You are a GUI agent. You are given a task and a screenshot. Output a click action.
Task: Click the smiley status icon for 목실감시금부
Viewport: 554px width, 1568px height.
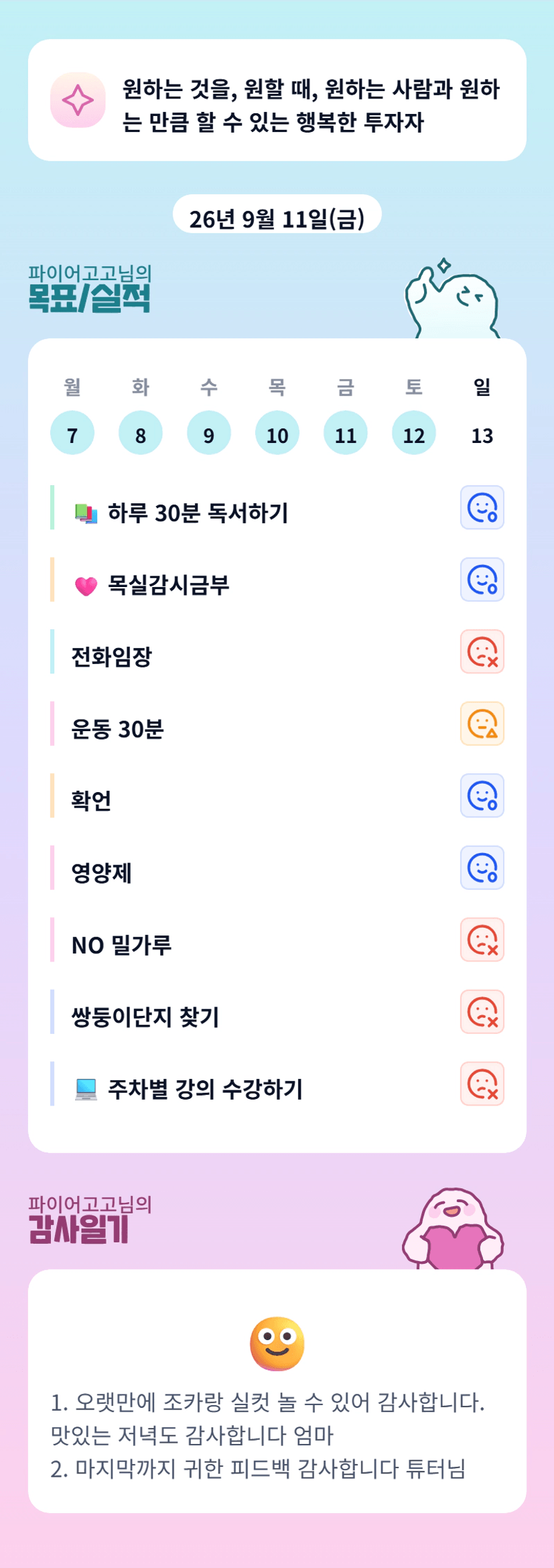coord(482,580)
